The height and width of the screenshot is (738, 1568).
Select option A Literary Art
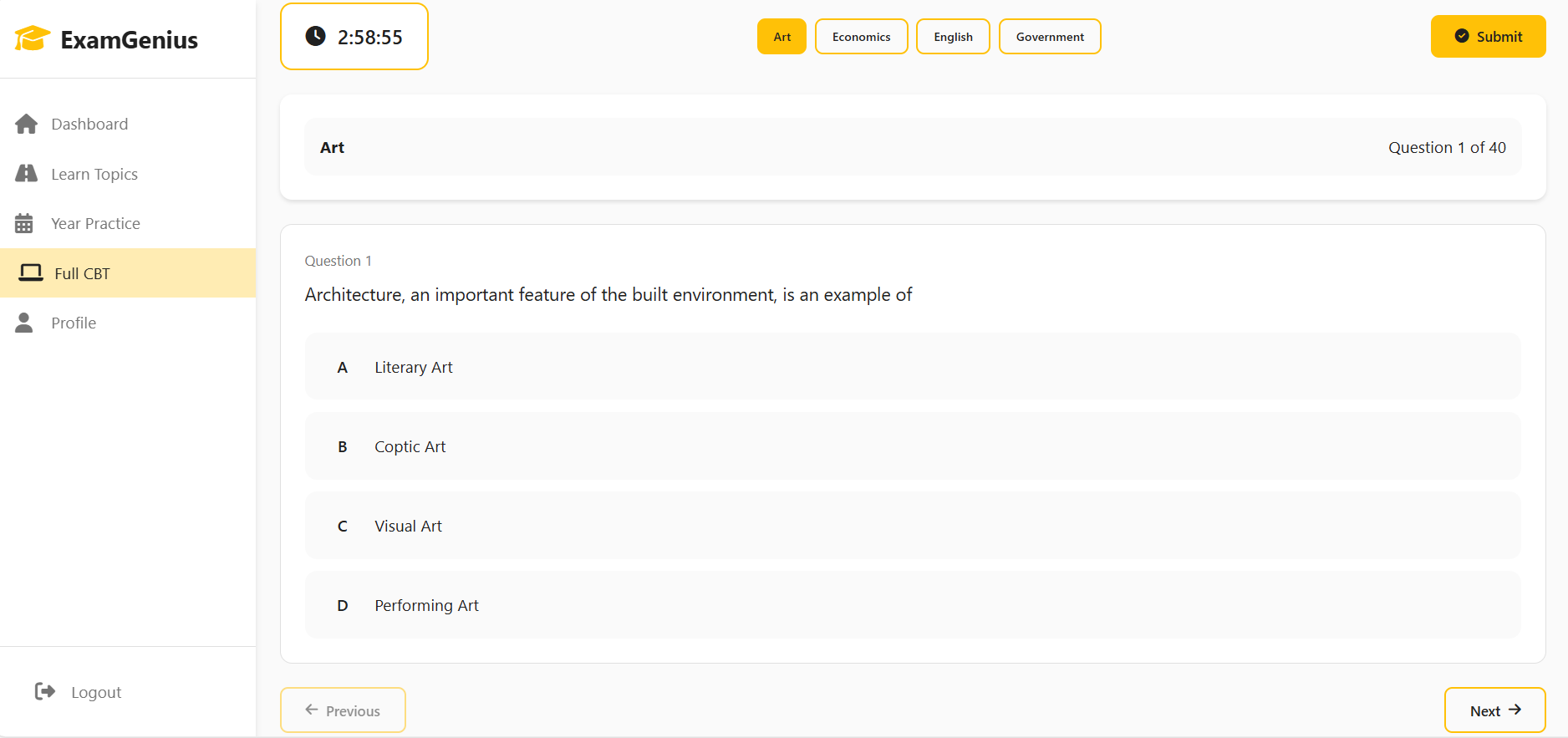(913, 367)
